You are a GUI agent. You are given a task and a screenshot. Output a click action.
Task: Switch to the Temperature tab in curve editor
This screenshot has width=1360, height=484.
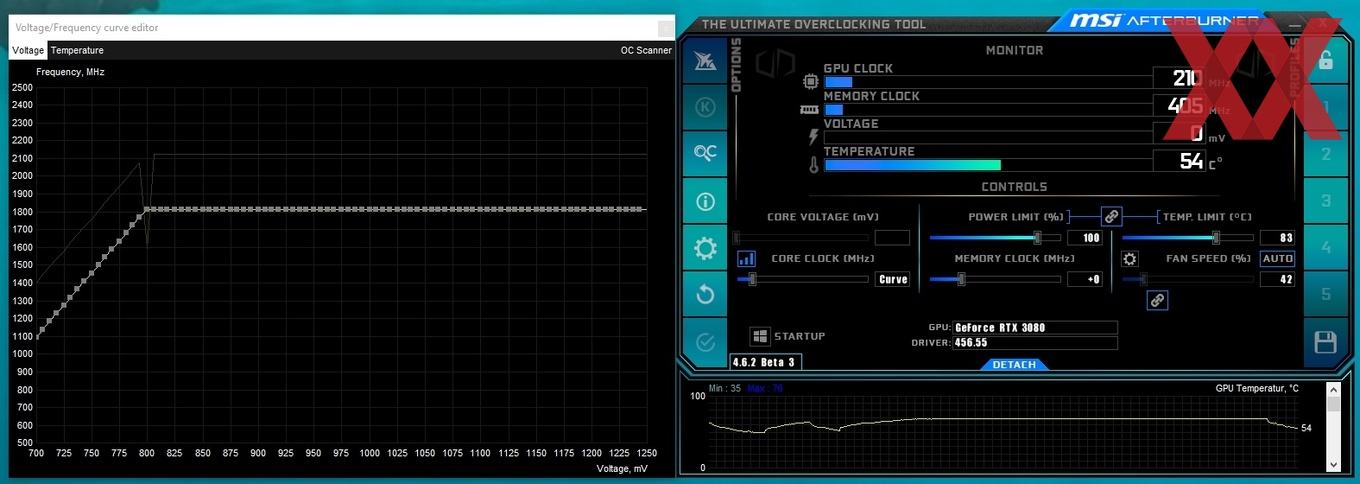tap(77, 51)
